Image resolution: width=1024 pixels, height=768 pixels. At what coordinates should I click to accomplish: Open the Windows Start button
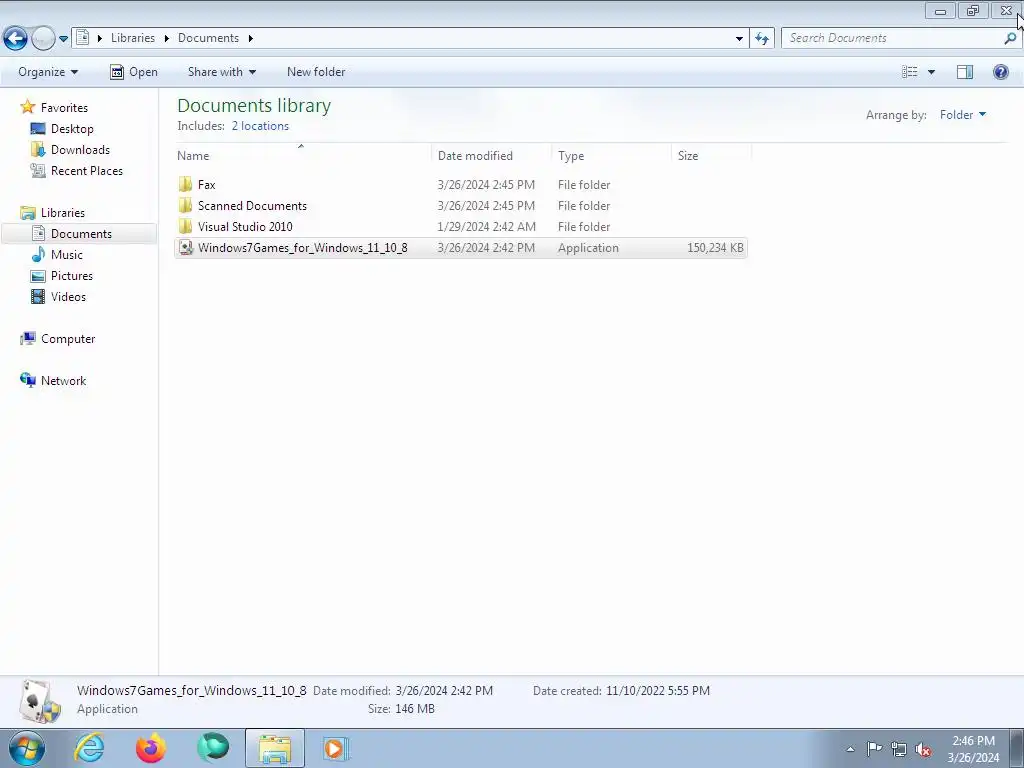(27, 748)
